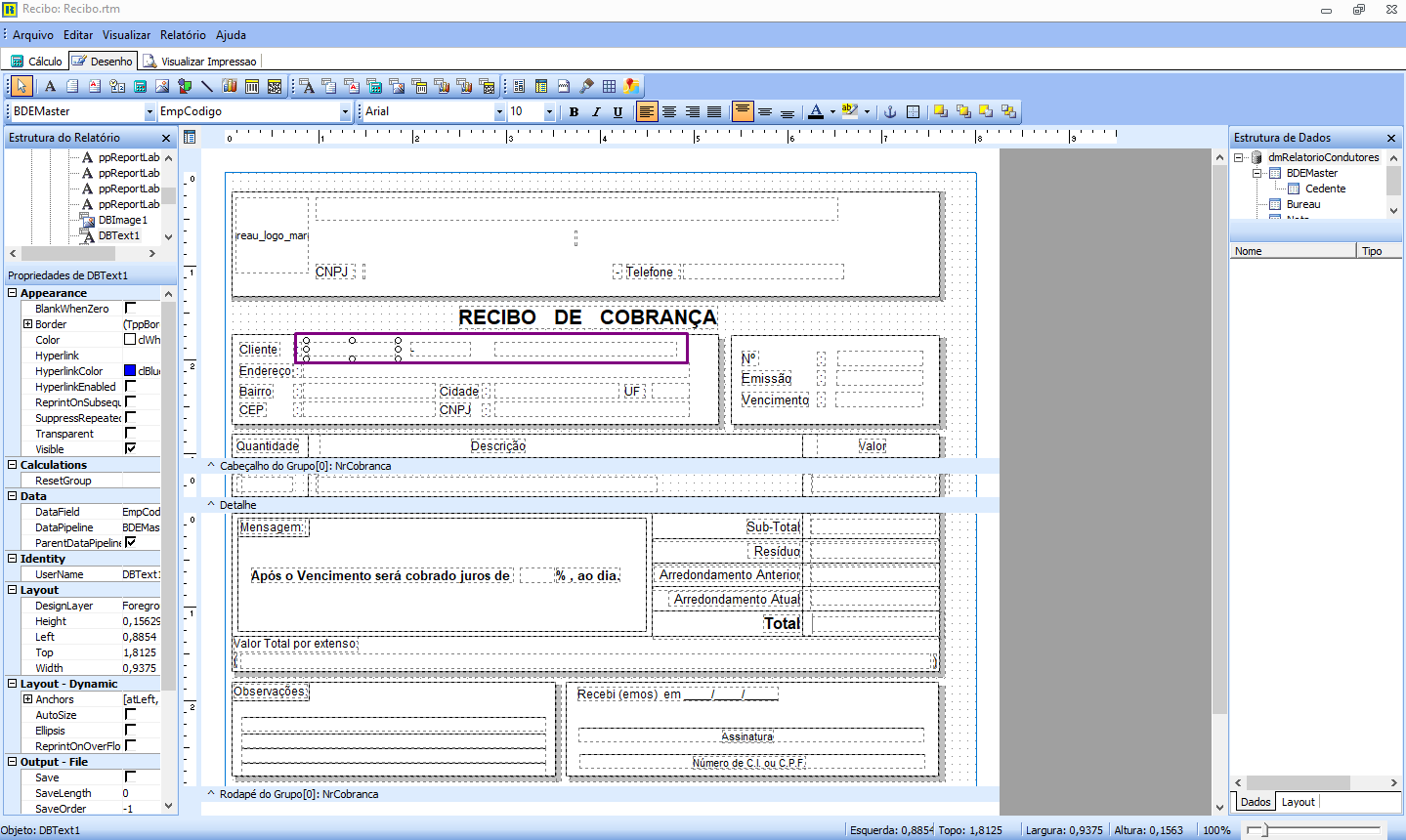Choose the Shape component tool
This screenshot has height=840, width=1406.
tap(185, 86)
